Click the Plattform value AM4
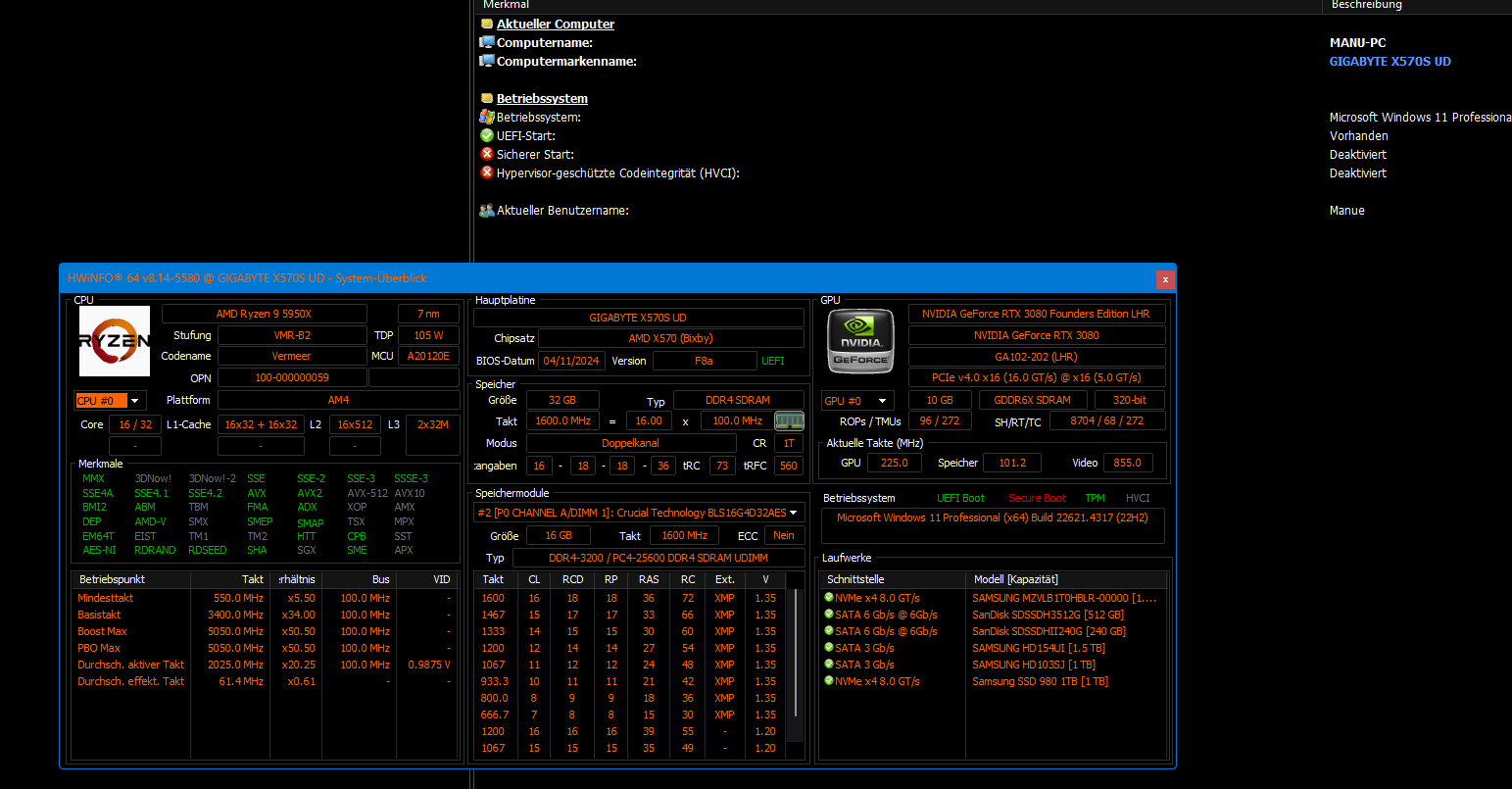 (x=338, y=400)
